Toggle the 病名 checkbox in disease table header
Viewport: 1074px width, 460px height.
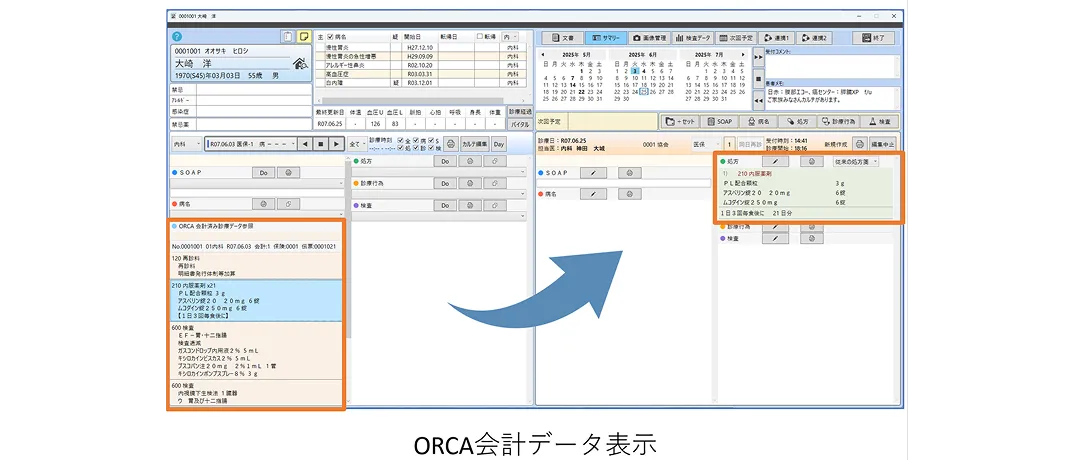pyautogui.click(x=330, y=36)
